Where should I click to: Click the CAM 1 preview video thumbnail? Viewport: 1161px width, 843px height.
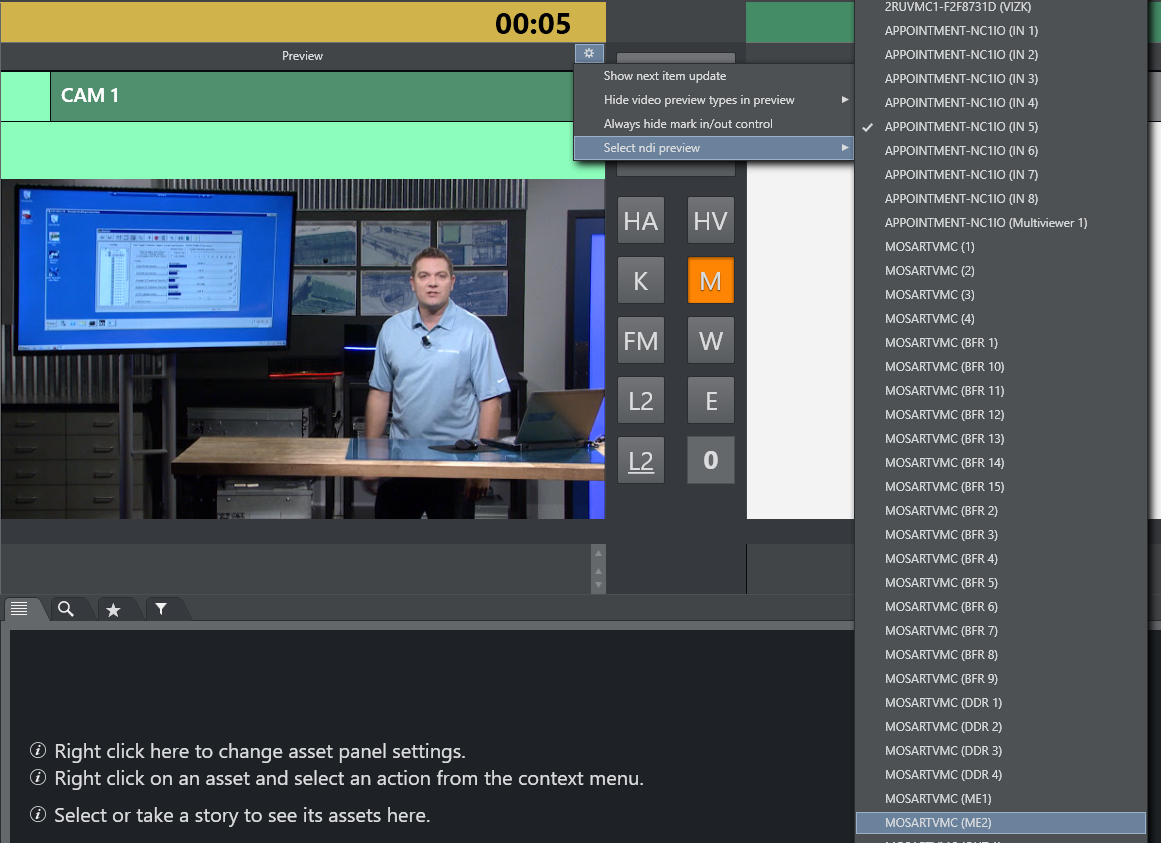[x=302, y=348]
